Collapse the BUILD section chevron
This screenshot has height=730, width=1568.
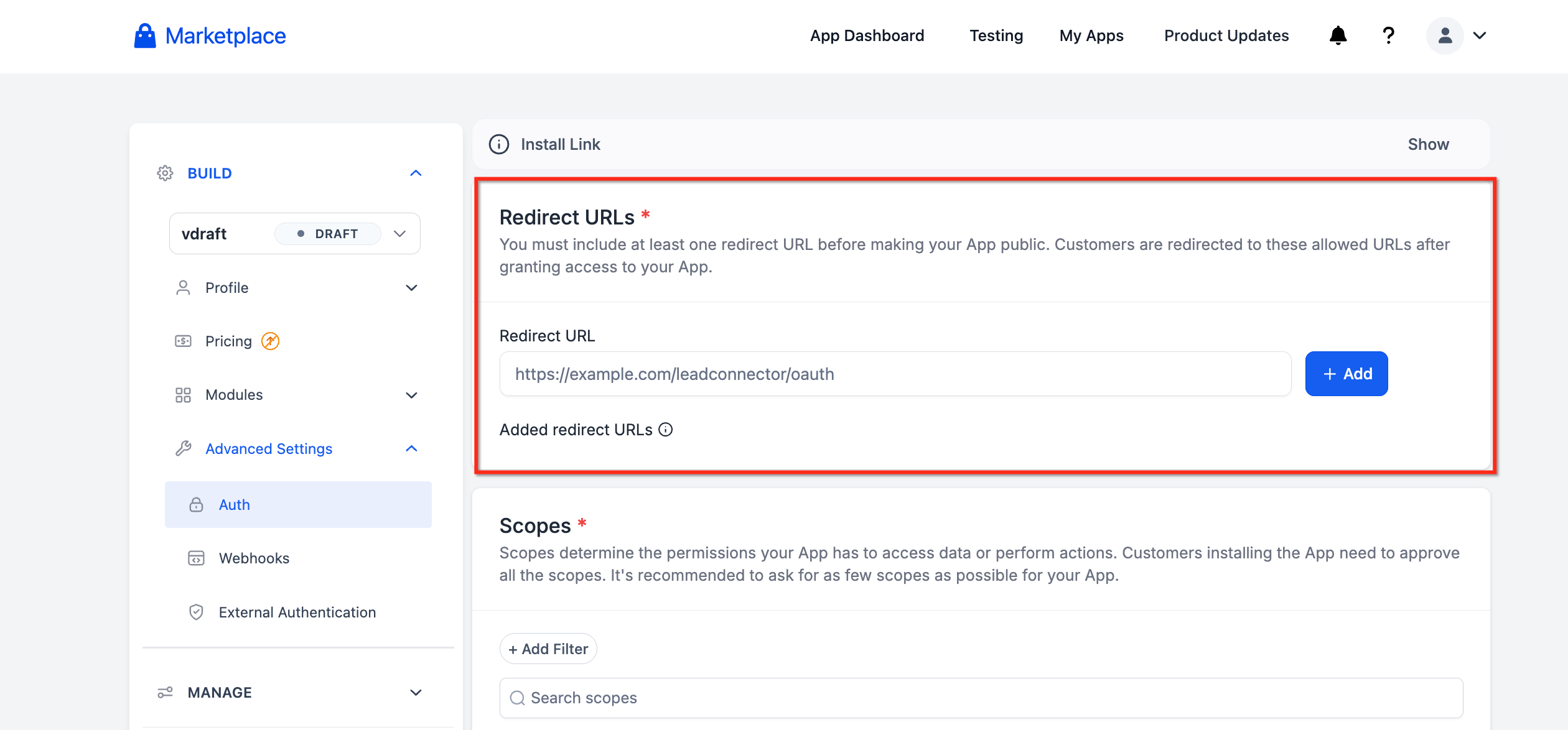click(x=416, y=173)
